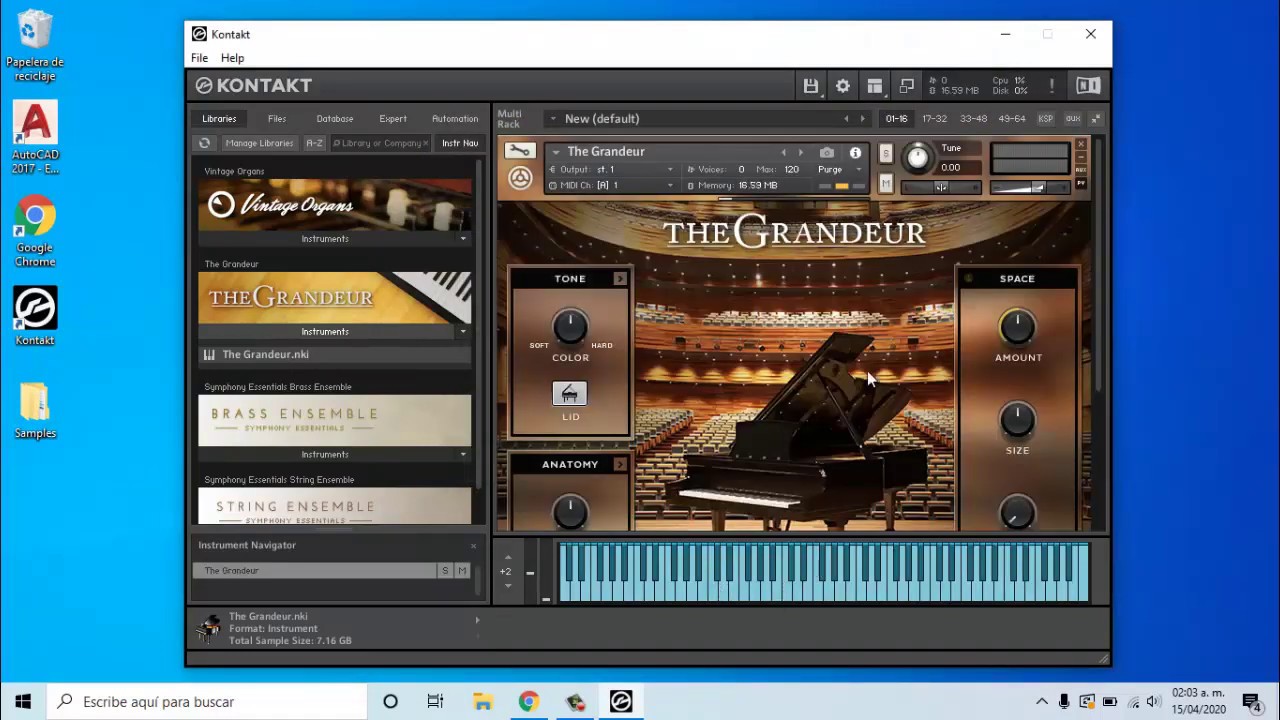Open The Grandeur instrument name dropdown
Screen dimensions: 1280x720
tap(556, 152)
